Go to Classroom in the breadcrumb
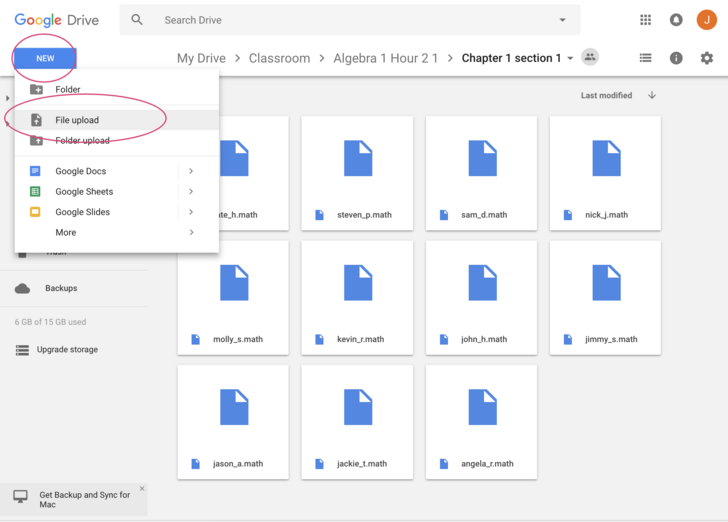Screen dimensions: 728x522 (280, 58)
